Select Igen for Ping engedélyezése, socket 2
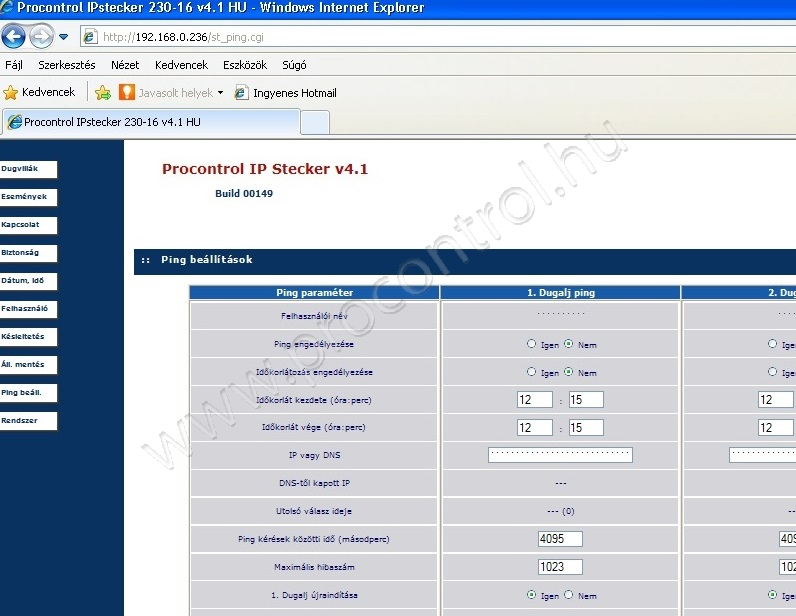The height and width of the screenshot is (616, 796). 772,344
